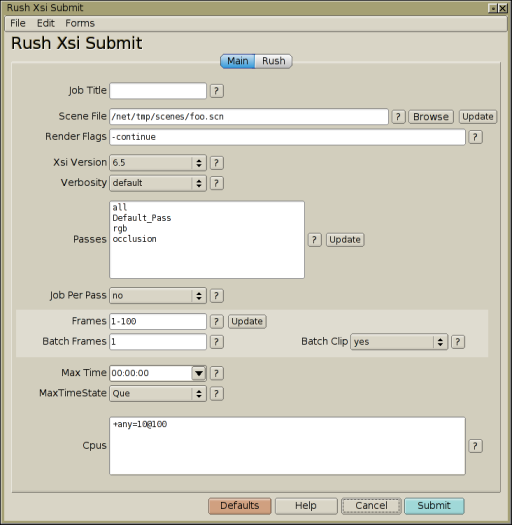512x525 pixels.
Task: Show help for the Cpus field
Action: coord(475,446)
